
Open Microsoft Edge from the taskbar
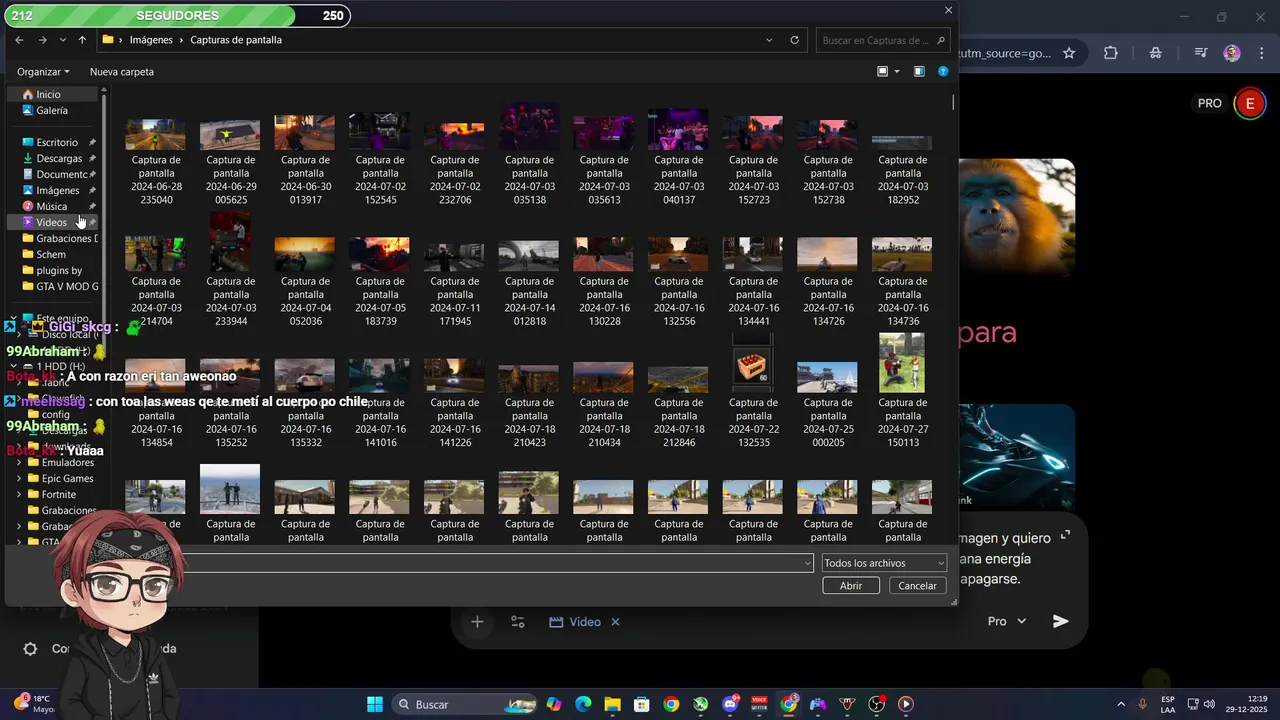(x=583, y=704)
